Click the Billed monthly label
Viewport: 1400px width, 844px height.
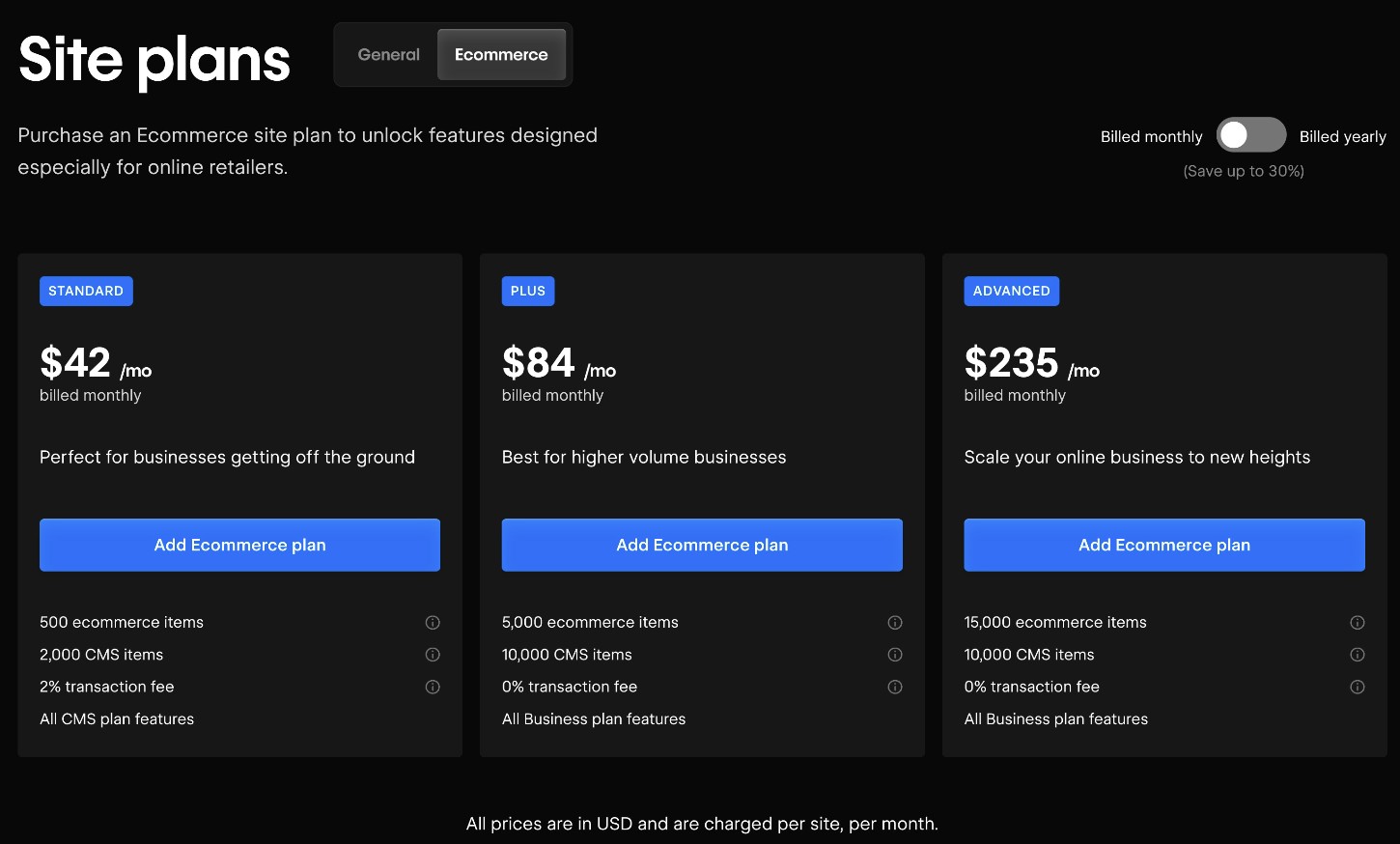pos(1151,136)
